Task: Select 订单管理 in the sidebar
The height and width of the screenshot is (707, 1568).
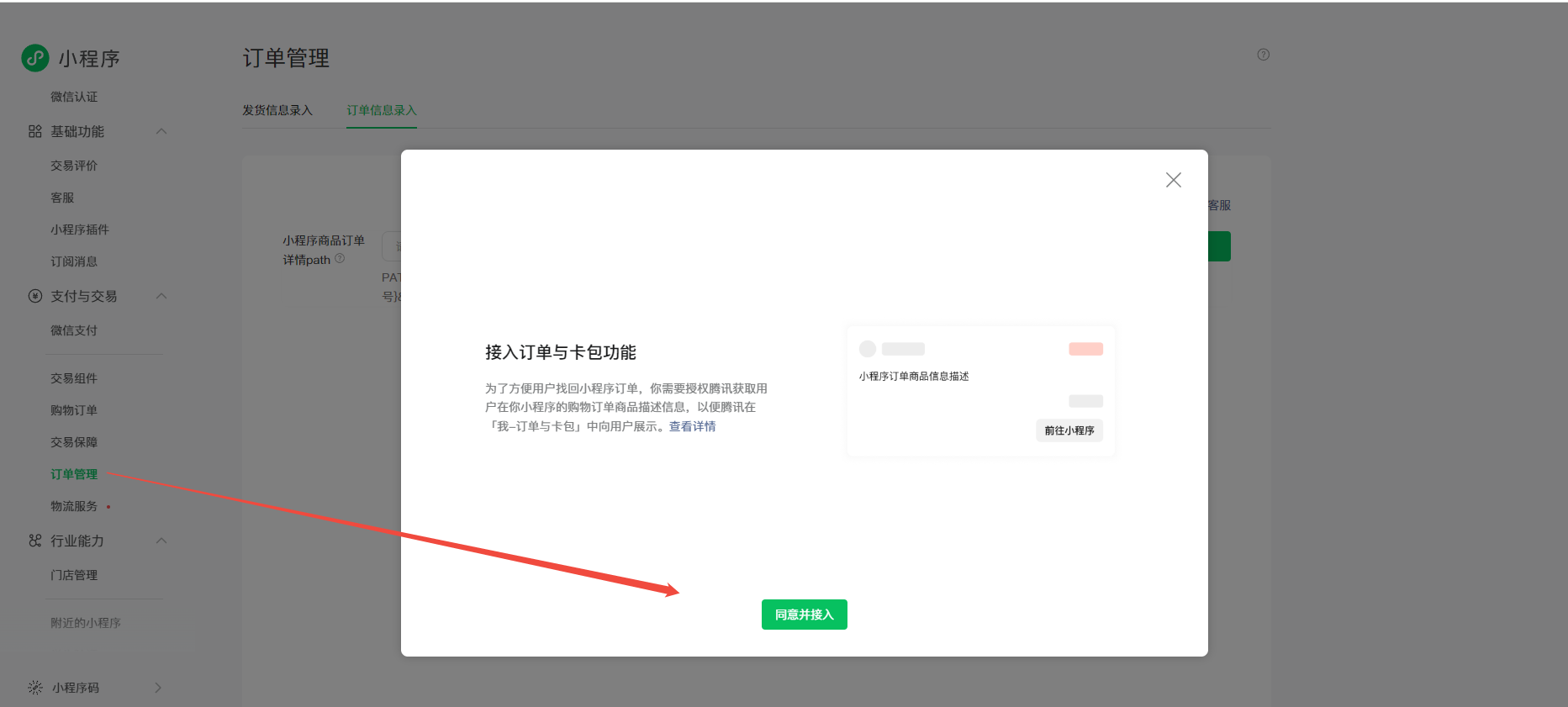Action: [x=74, y=474]
